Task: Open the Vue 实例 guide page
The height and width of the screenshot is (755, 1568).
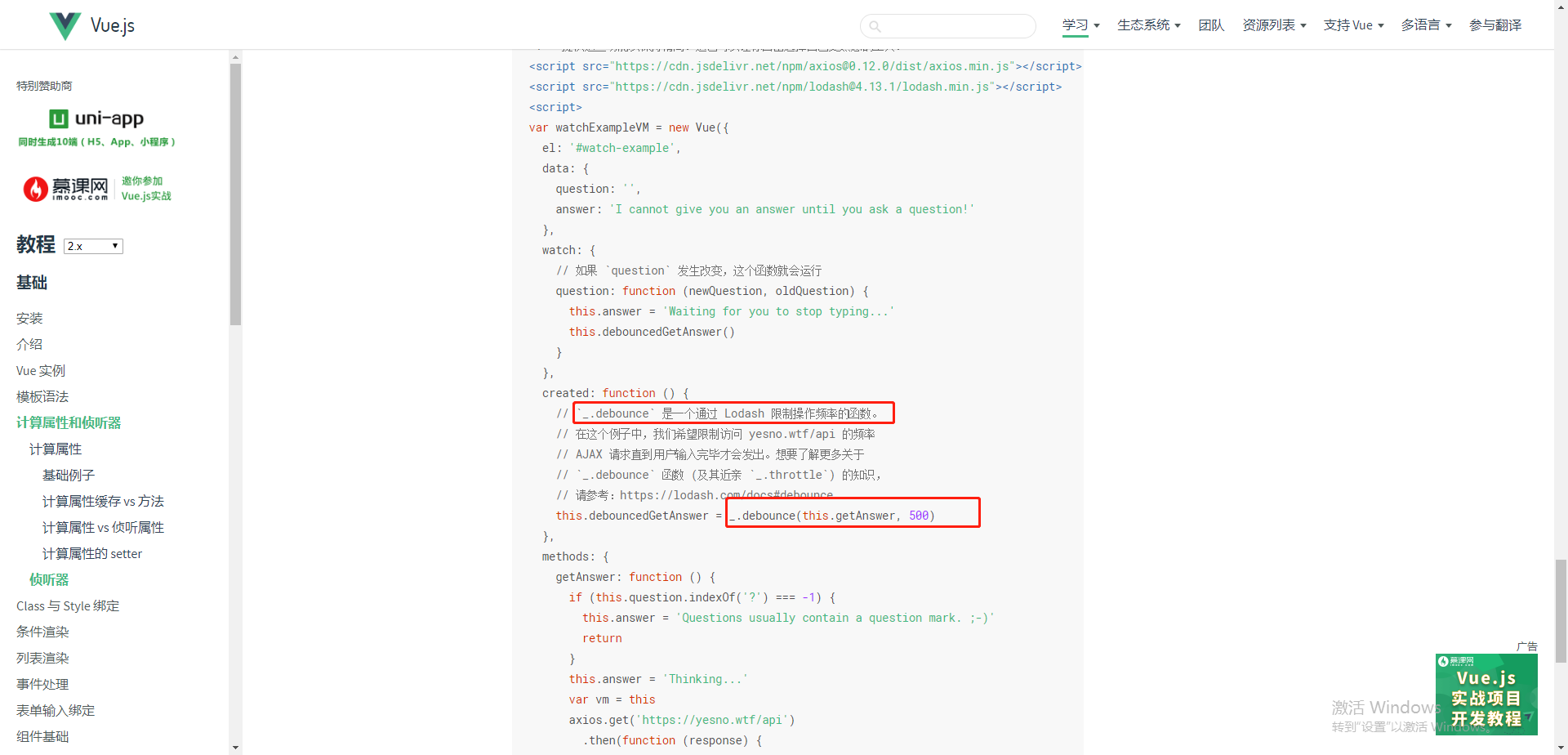Action: coord(41,371)
